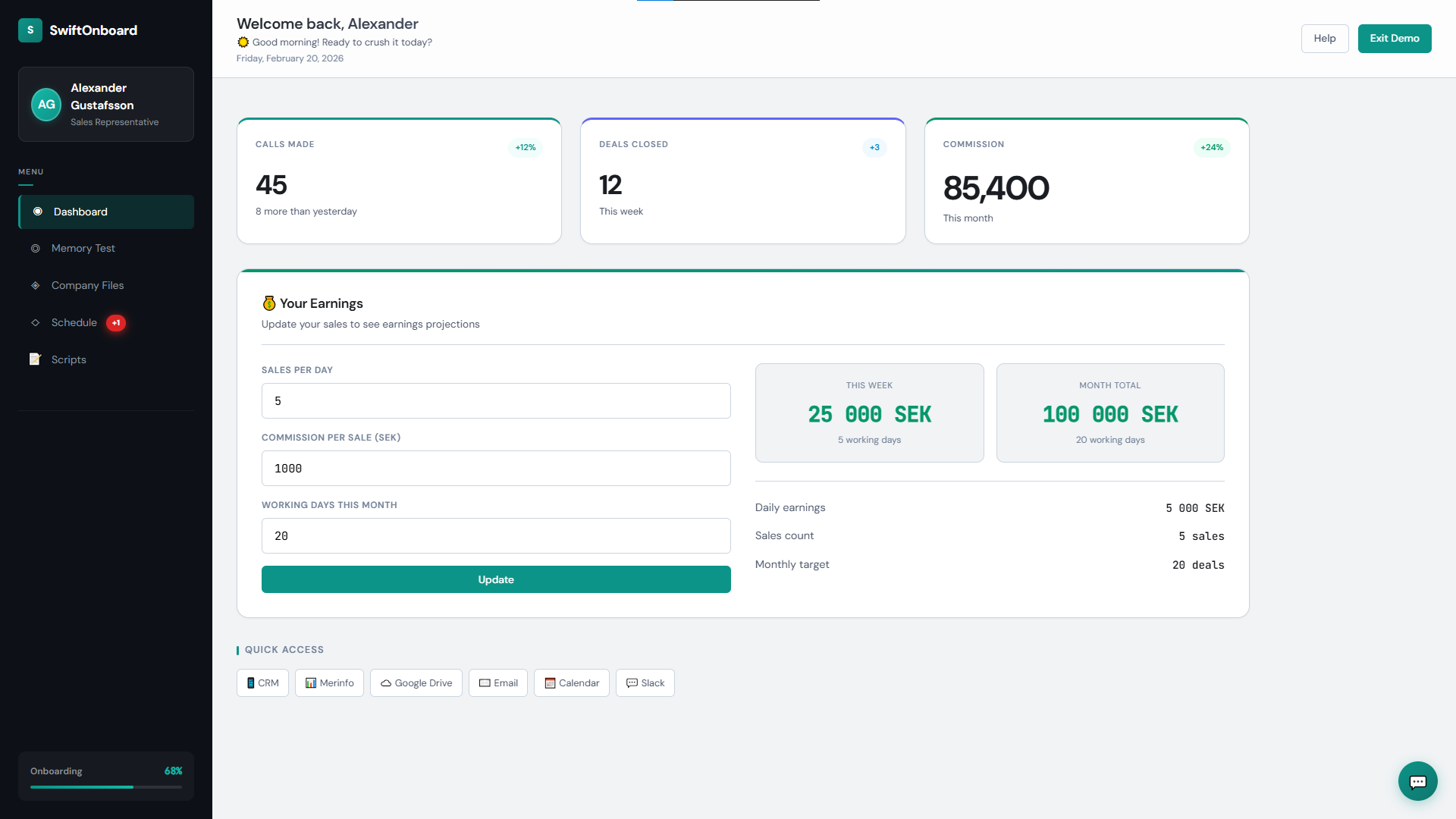The height and width of the screenshot is (819, 1456).
Task: Open the Calendar shortcut
Action: 571,682
